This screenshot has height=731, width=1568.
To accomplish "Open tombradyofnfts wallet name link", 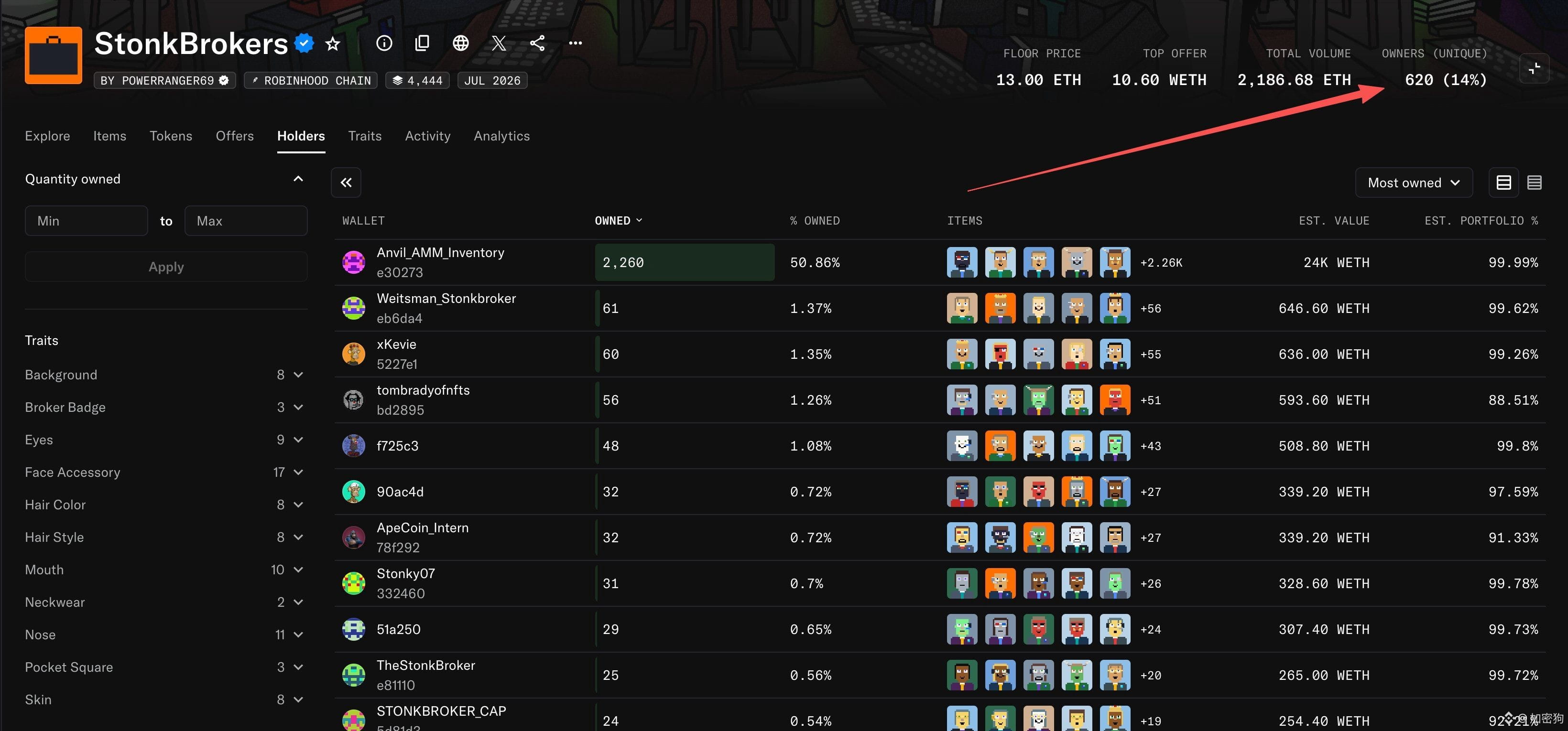I will coord(423,390).
